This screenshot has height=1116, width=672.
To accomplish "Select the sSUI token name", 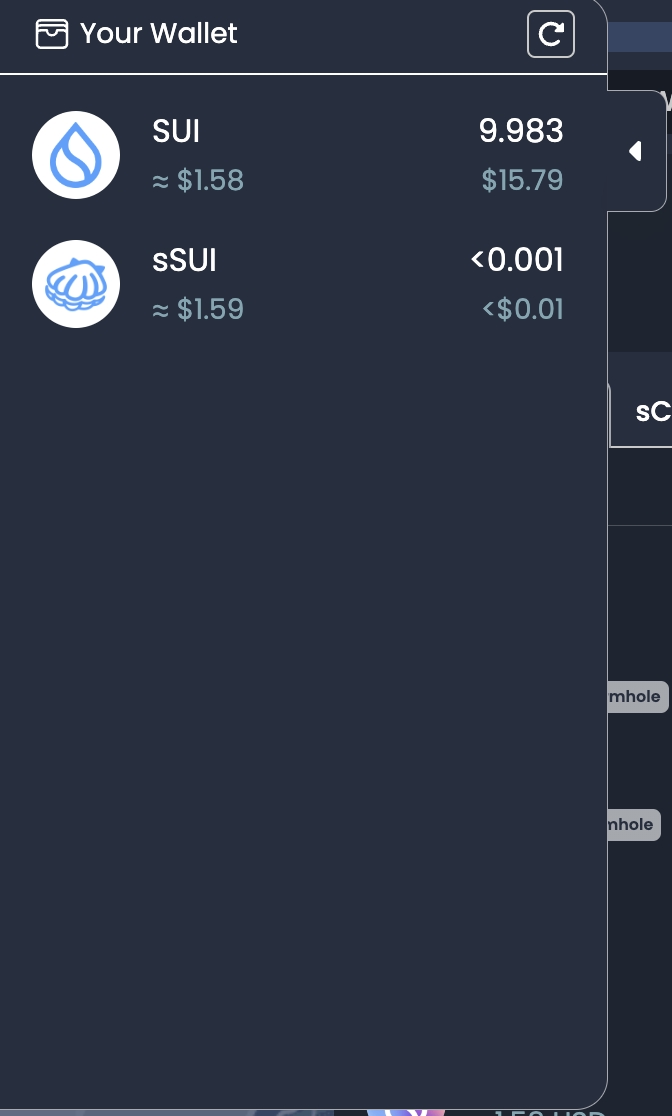I will 184,260.
